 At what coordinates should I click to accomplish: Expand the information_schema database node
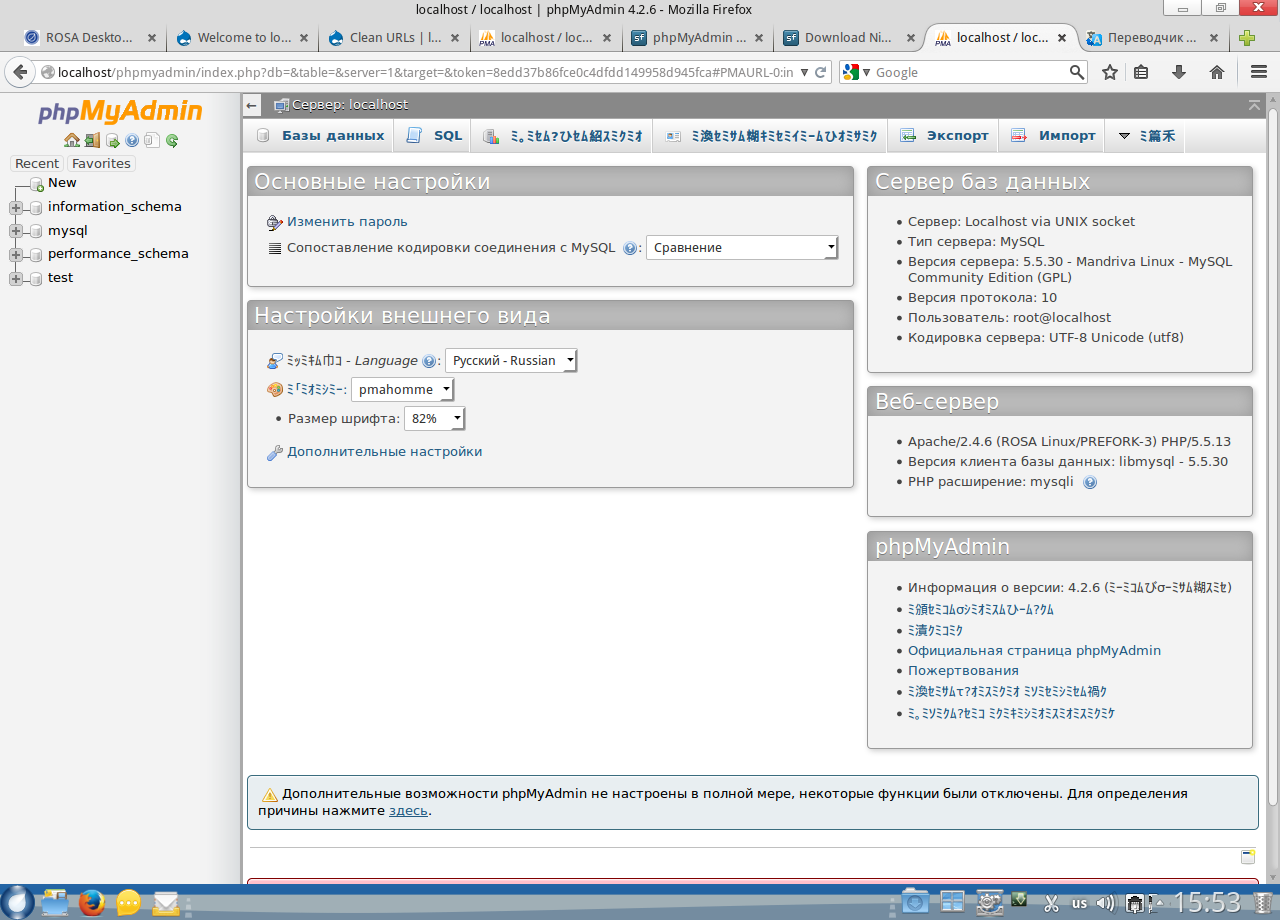coord(15,208)
